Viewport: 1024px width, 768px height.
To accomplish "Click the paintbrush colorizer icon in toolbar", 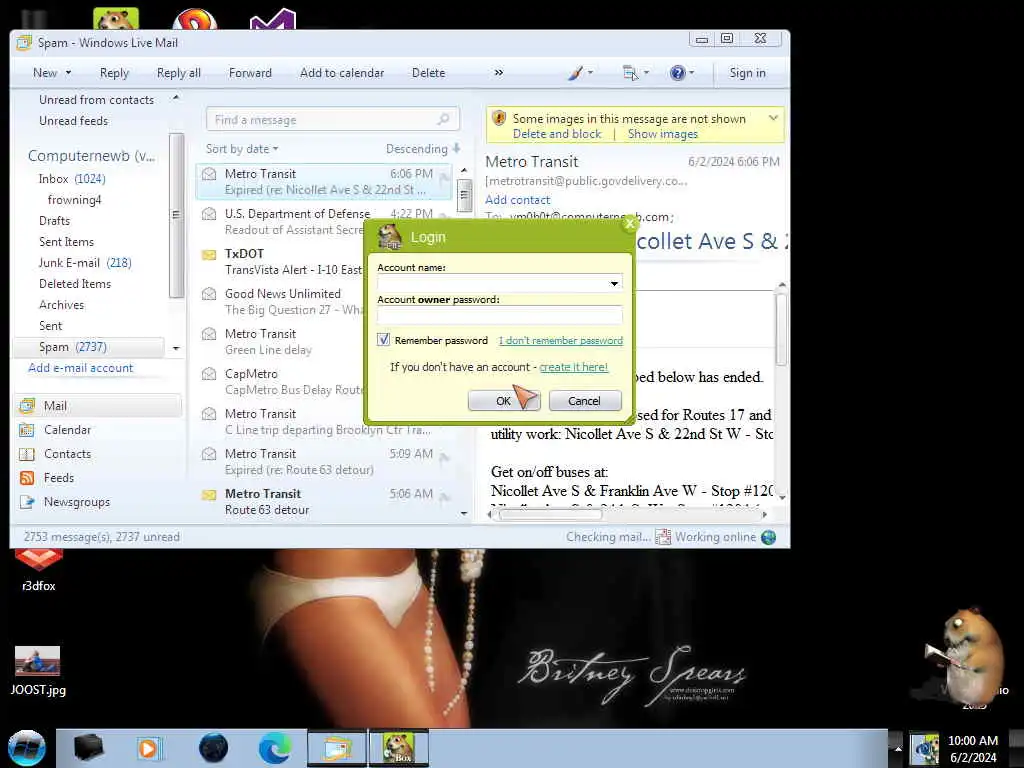I will click(x=575, y=73).
